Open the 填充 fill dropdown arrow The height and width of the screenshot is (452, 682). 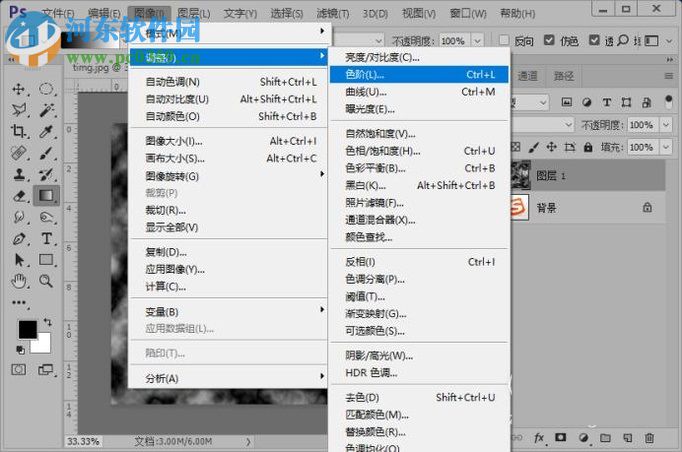point(666,147)
